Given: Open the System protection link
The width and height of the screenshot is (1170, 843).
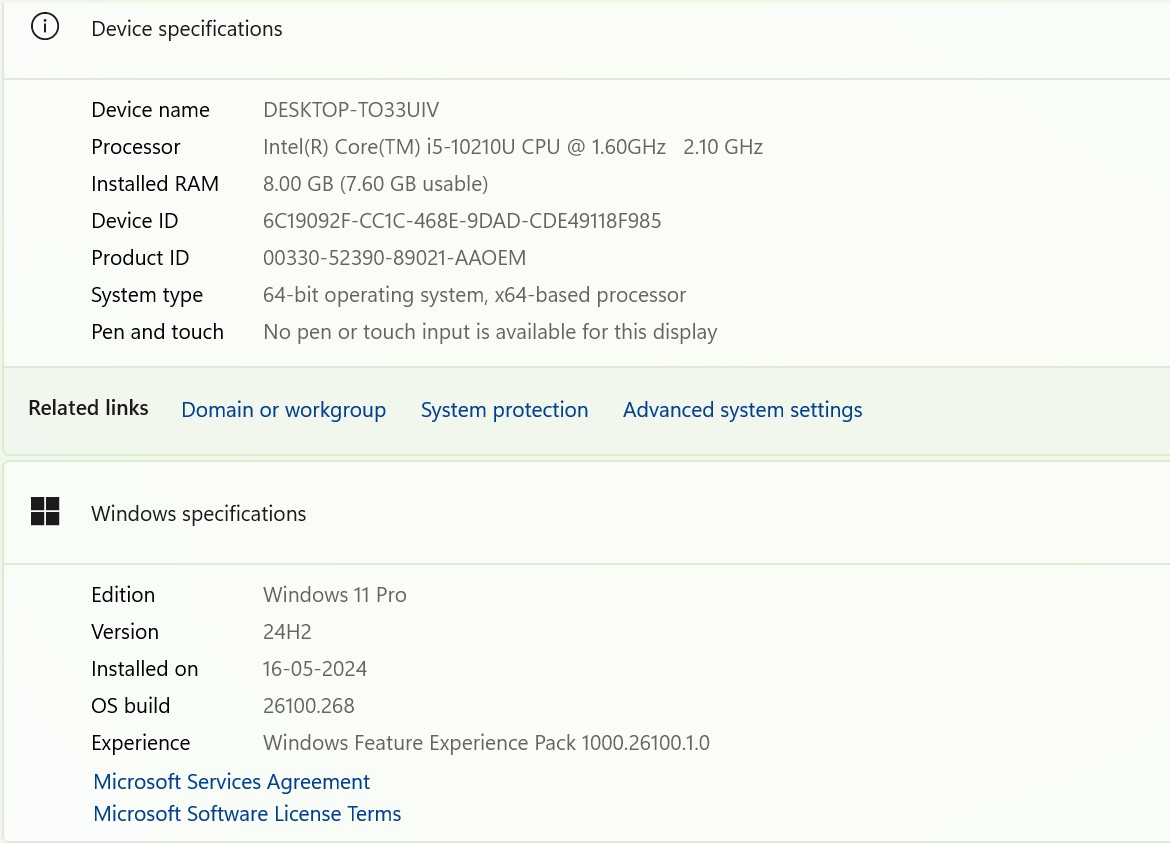Looking at the screenshot, I should (x=504, y=410).
